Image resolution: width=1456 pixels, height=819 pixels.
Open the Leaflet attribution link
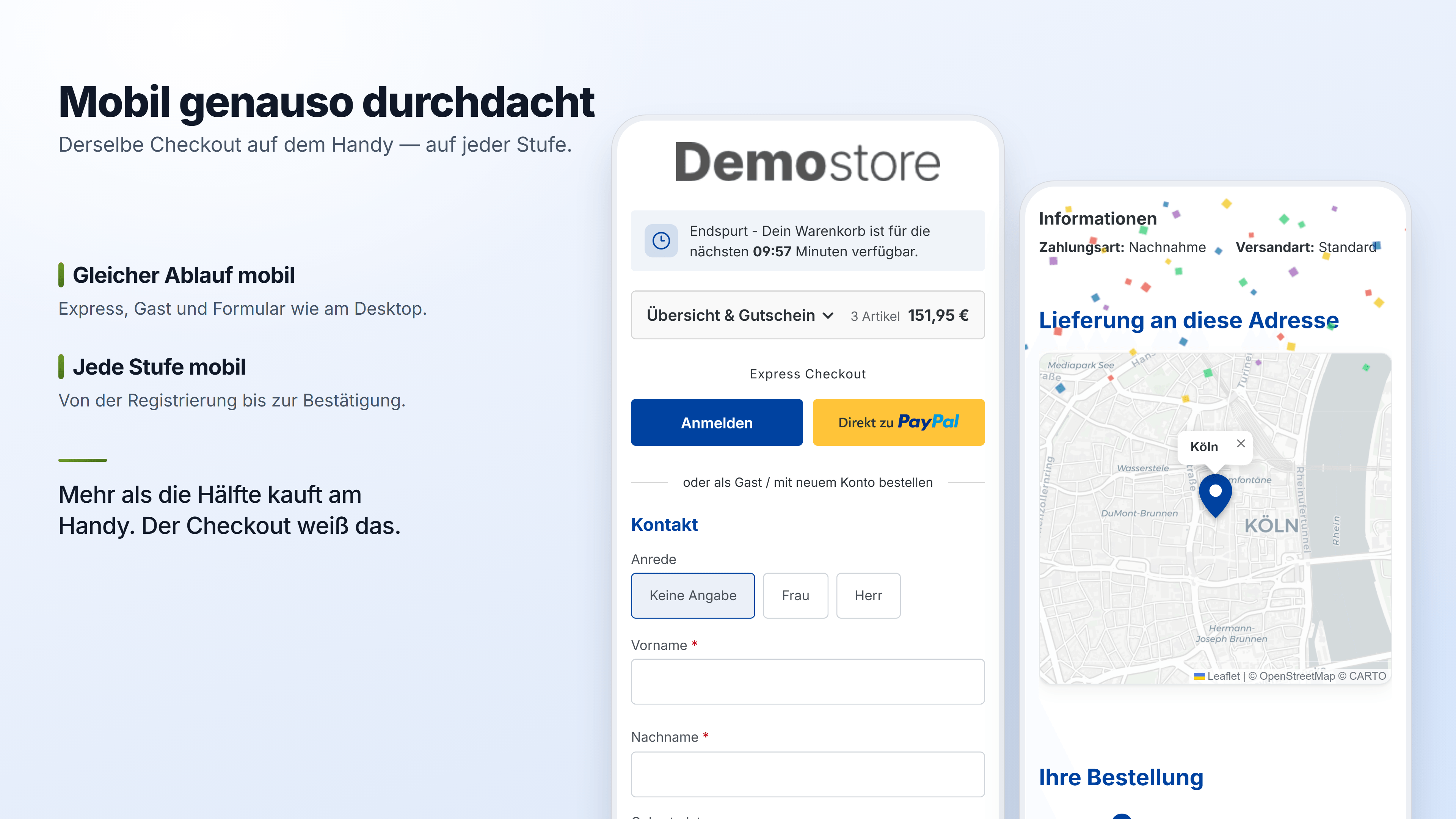coord(1216,676)
